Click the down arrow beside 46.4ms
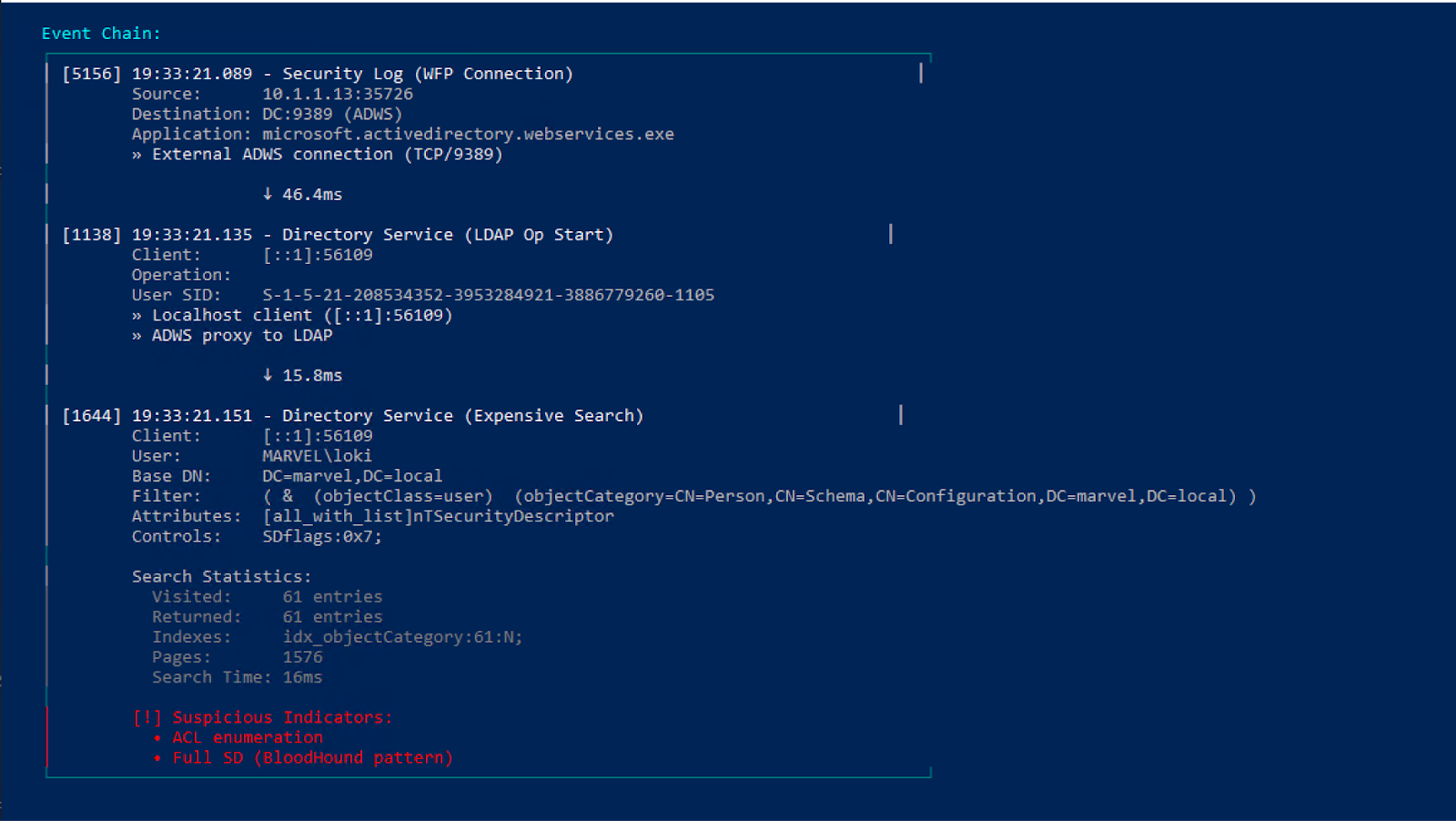Image resolution: width=1456 pixels, height=821 pixels. [x=268, y=194]
